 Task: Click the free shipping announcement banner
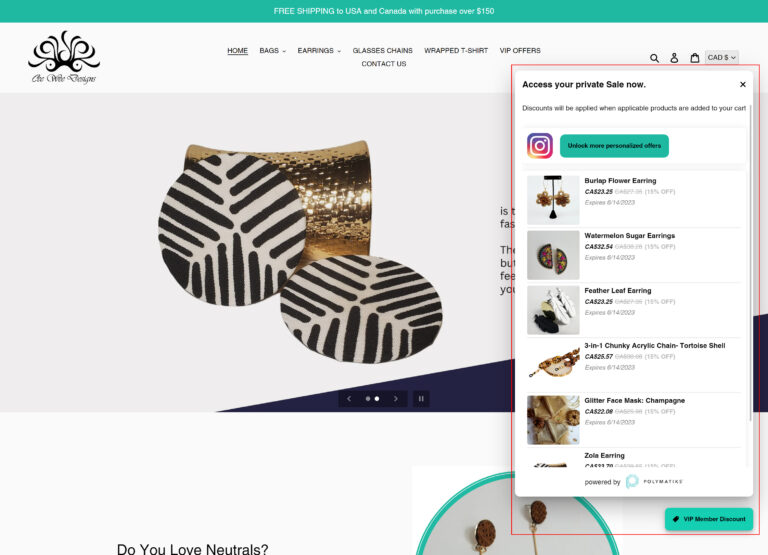tap(384, 11)
